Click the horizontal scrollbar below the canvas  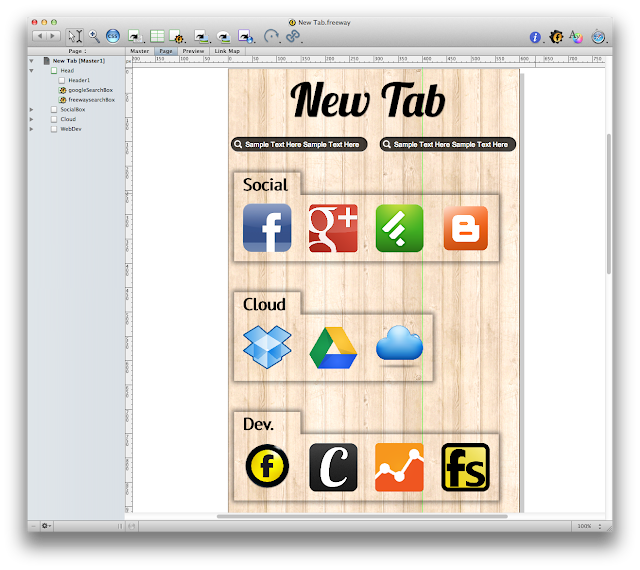click(362, 516)
